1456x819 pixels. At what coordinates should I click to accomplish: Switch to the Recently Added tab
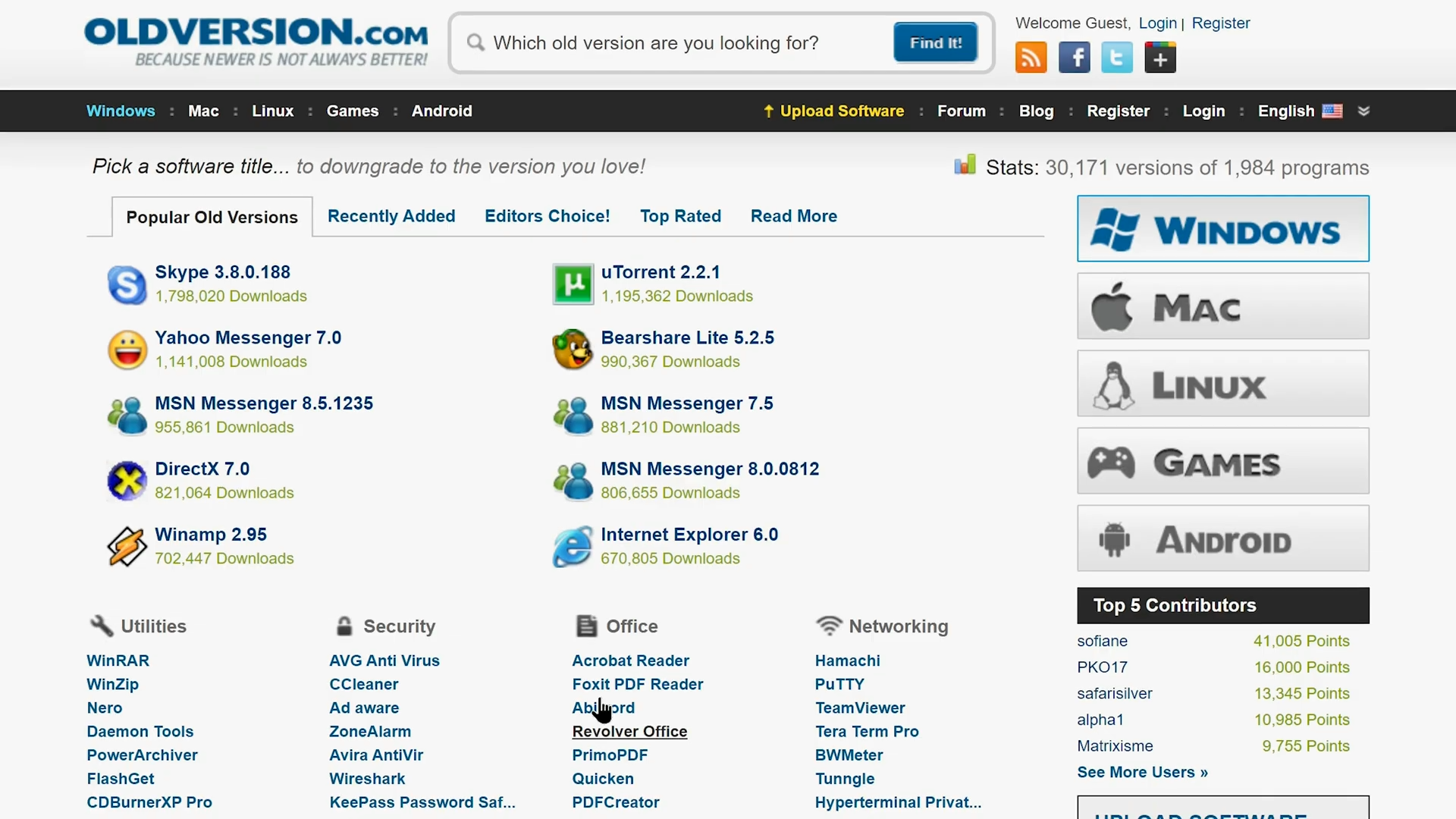tap(391, 216)
